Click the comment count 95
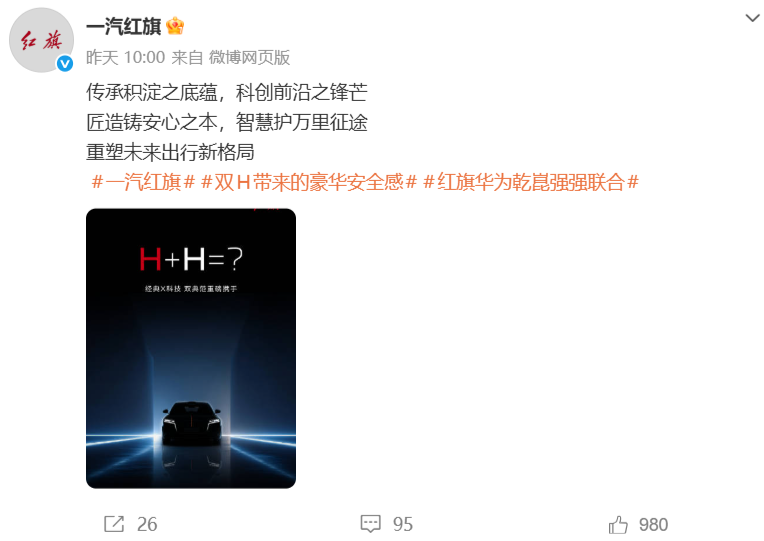Viewport: 764px width, 541px height. (403, 524)
